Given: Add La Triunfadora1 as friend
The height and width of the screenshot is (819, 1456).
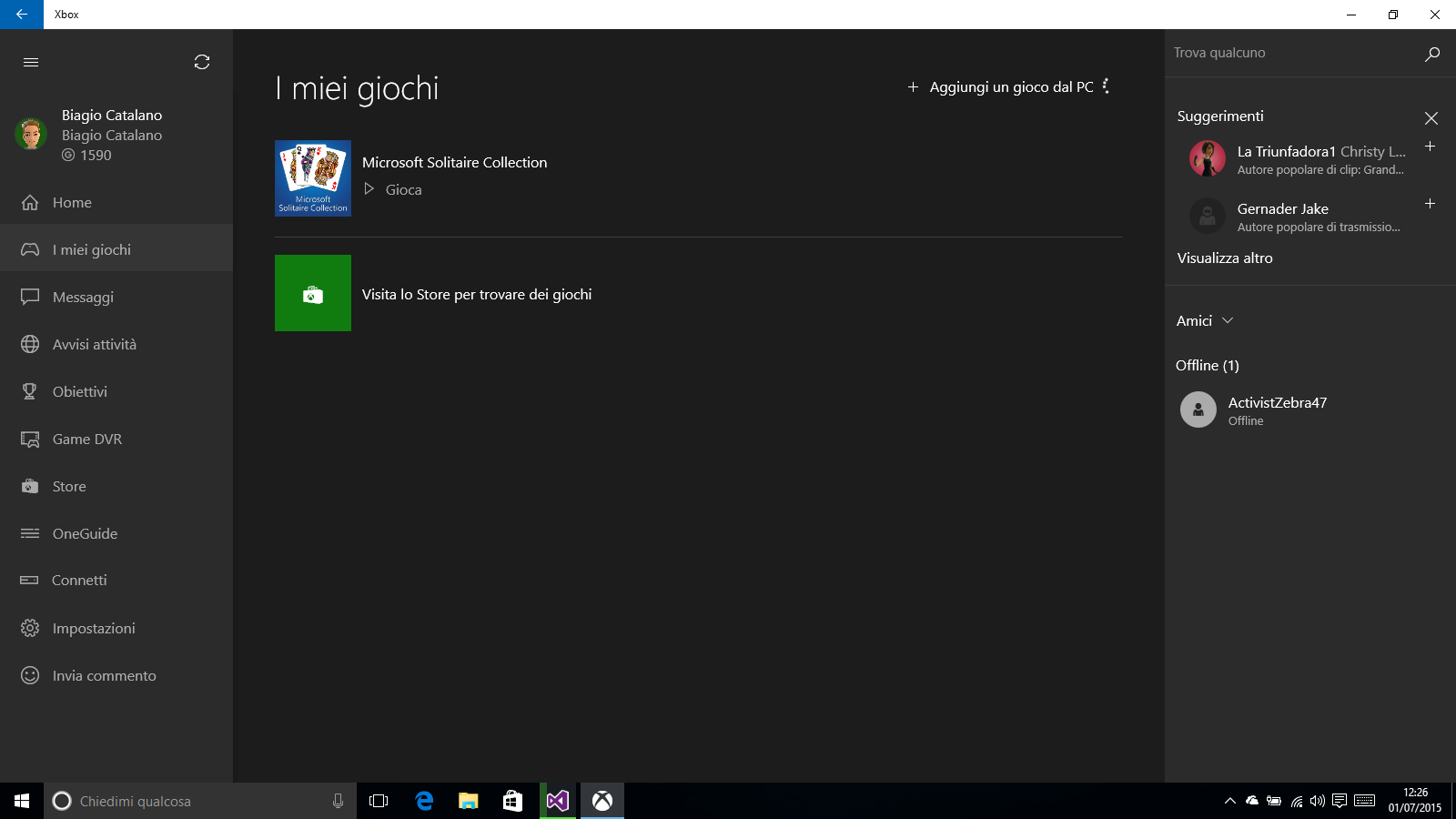Looking at the screenshot, I should click(1431, 147).
